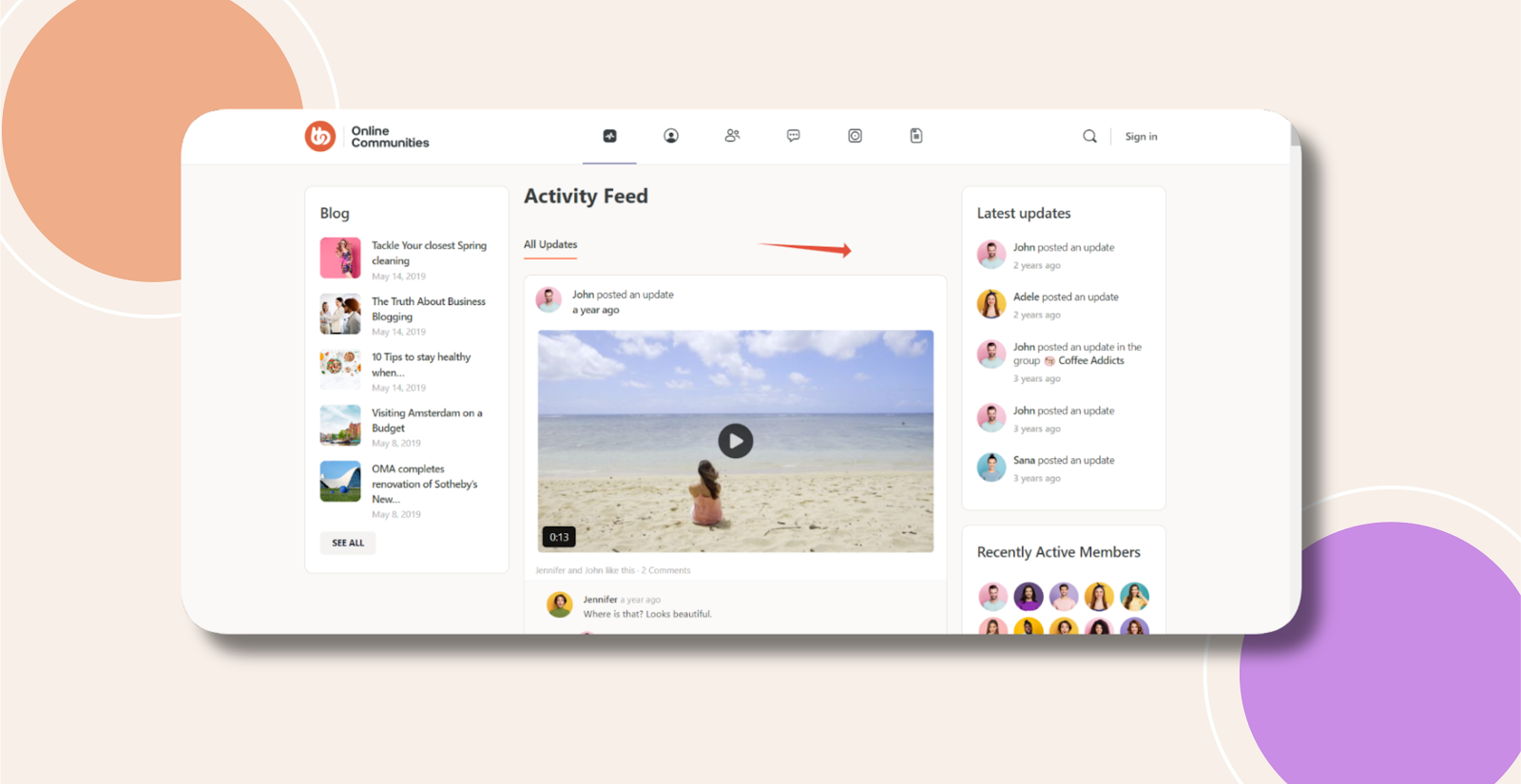This screenshot has height=784, width=1521.
Task: Click John's avatar in first latest update
Action: [992, 255]
